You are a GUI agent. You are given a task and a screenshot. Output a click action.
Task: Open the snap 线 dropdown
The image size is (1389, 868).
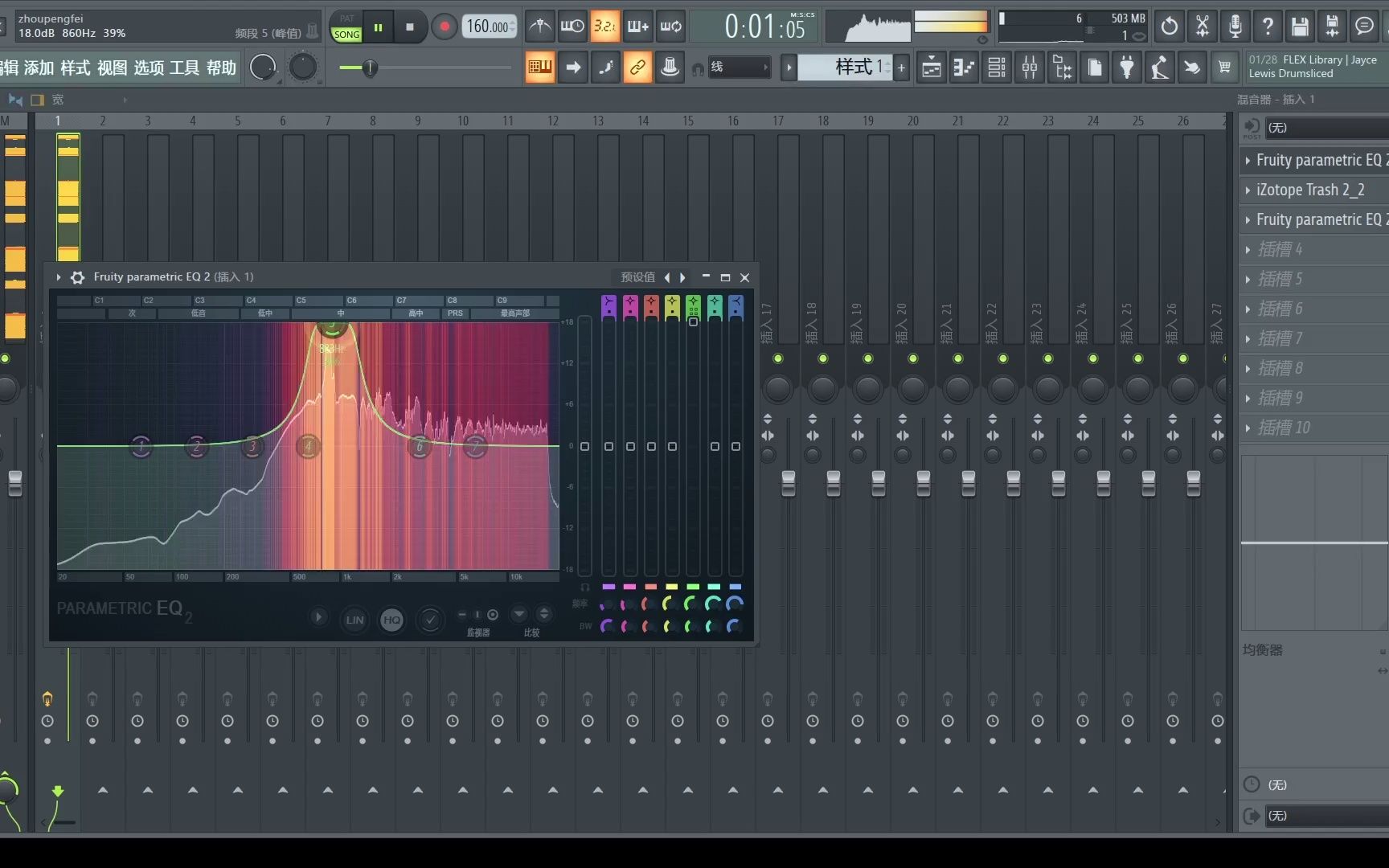coord(739,68)
